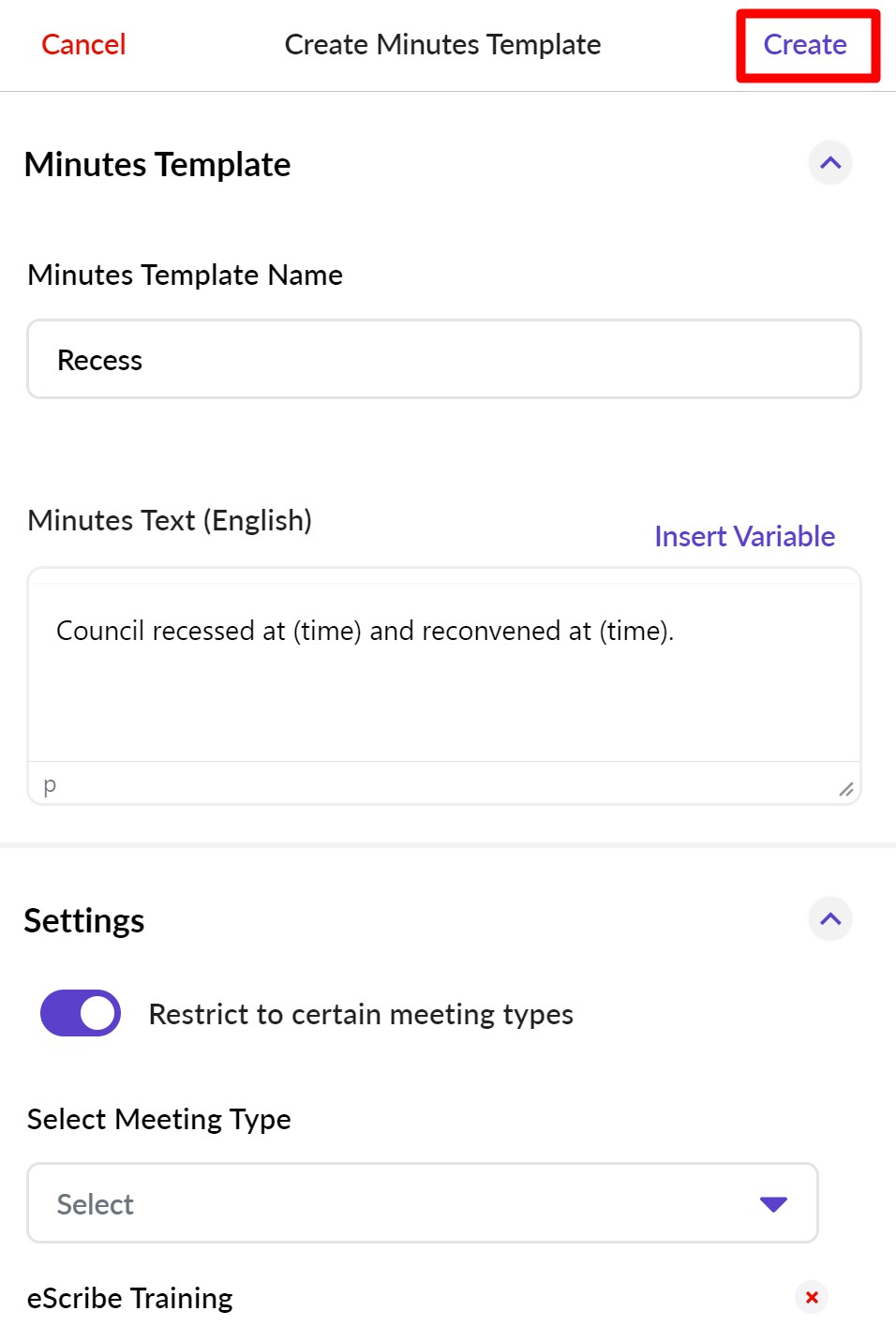Viewport: 896px width, 1341px height.
Task: Collapse the Minutes Template section chevron
Action: (x=830, y=163)
